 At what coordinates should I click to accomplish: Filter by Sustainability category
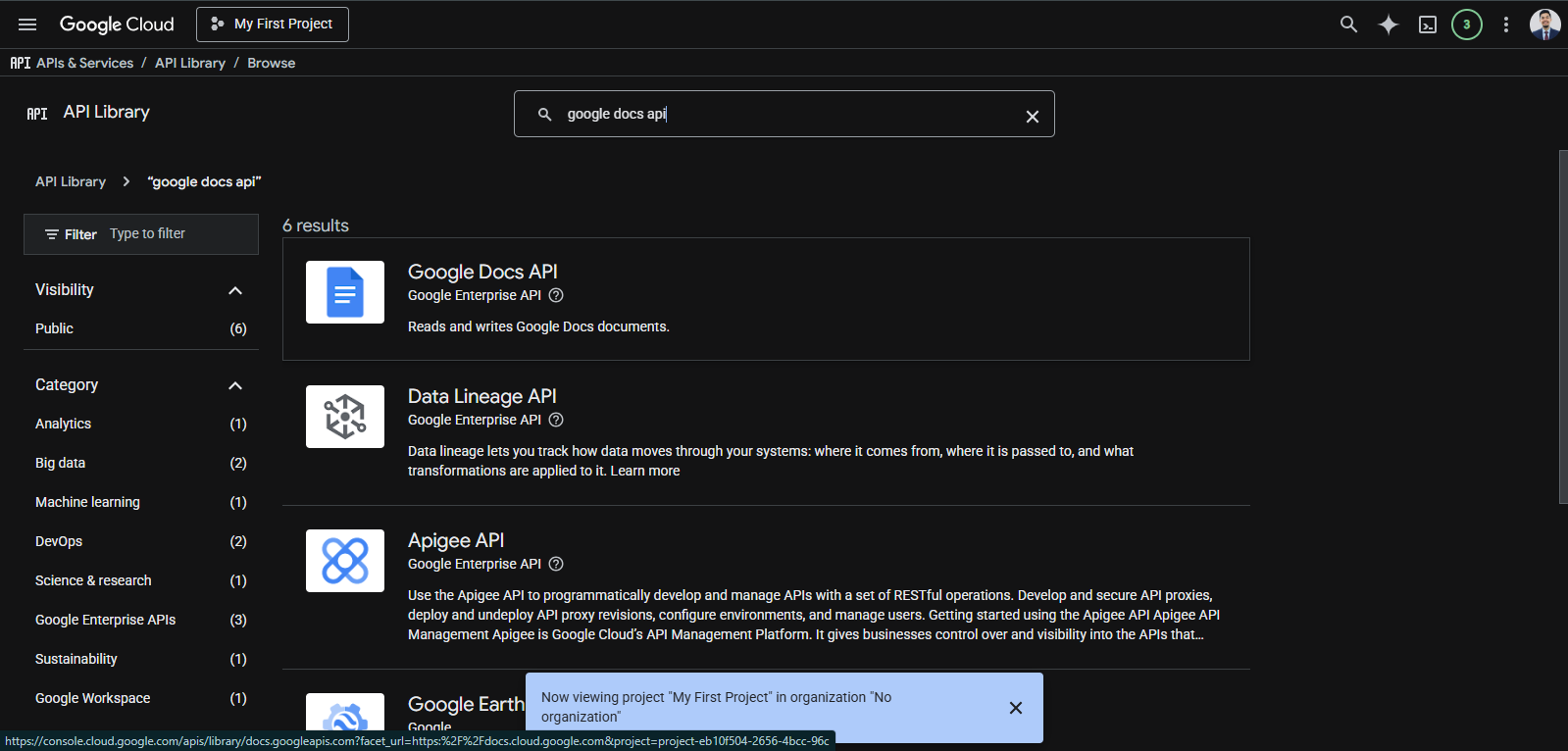pyautogui.click(x=141, y=659)
